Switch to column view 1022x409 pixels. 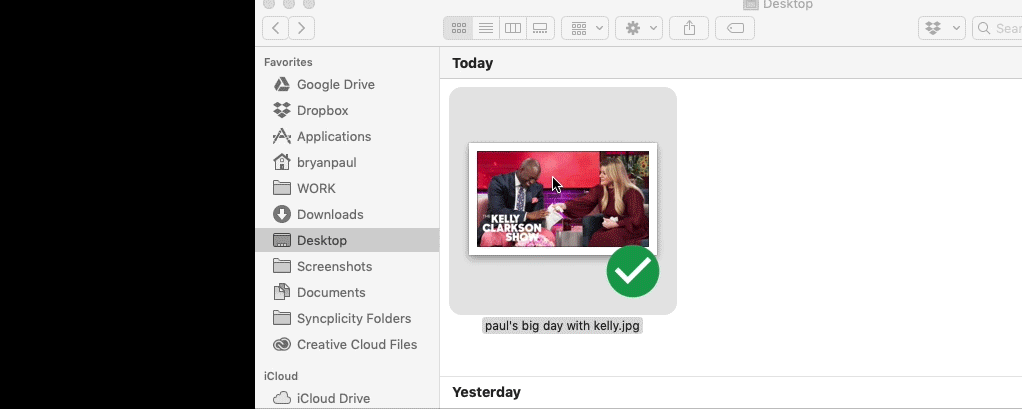[x=513, y=28]
